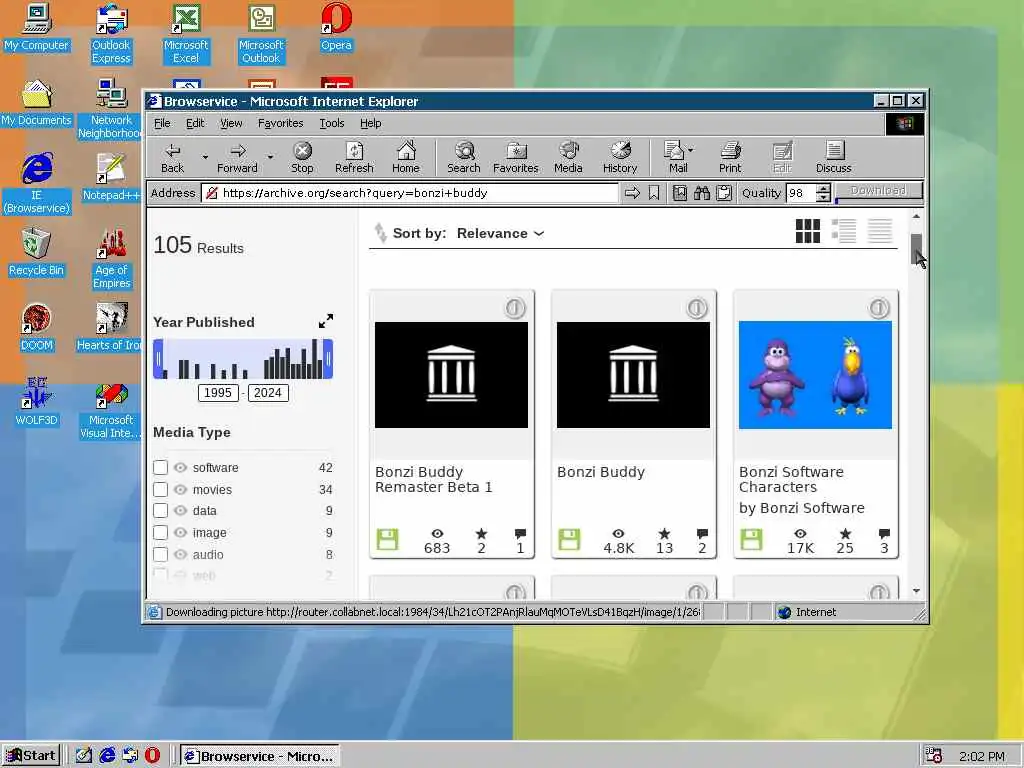The image size is (1024, 768).
Task: Open the Forward button dropdown arrow
Action: pyautogui.click(x=270, y=157)
